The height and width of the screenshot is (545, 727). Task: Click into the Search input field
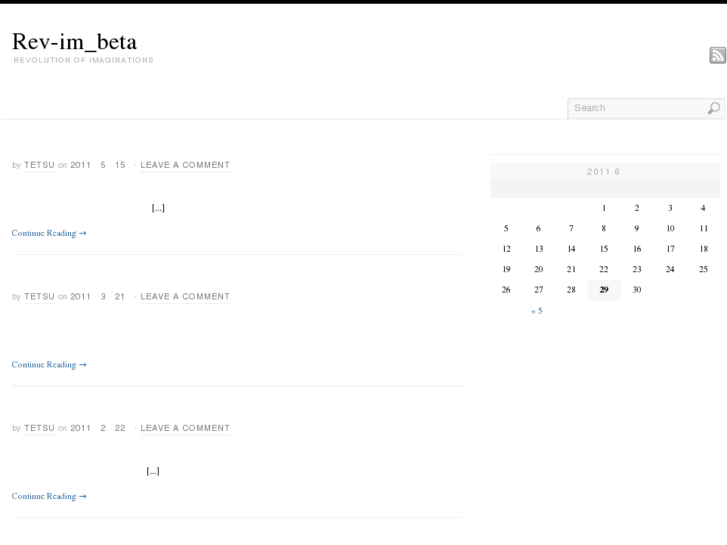click(x=636, y=108)
